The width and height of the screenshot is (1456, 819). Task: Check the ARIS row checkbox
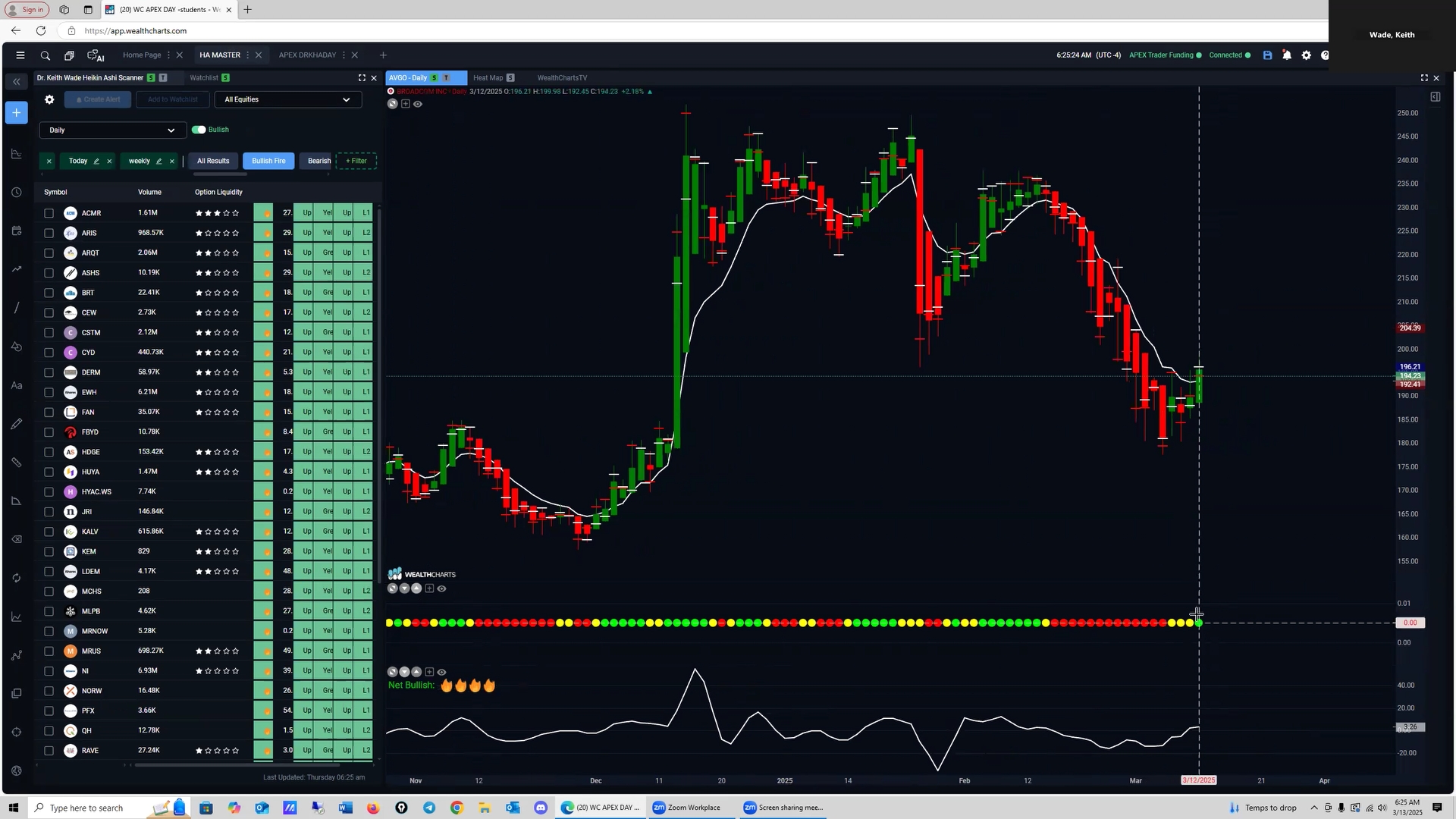49,233
